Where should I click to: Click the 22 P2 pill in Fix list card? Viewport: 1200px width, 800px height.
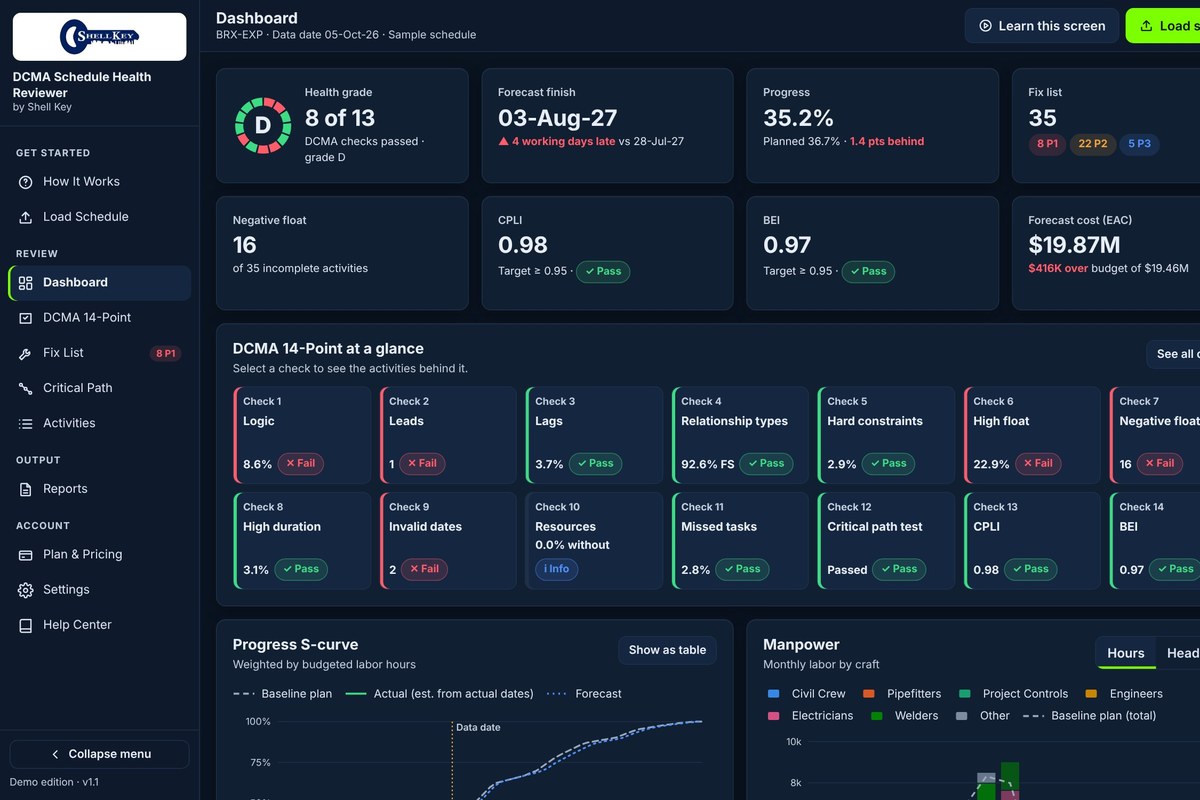pyautogui.click(x=1092, y=144)
